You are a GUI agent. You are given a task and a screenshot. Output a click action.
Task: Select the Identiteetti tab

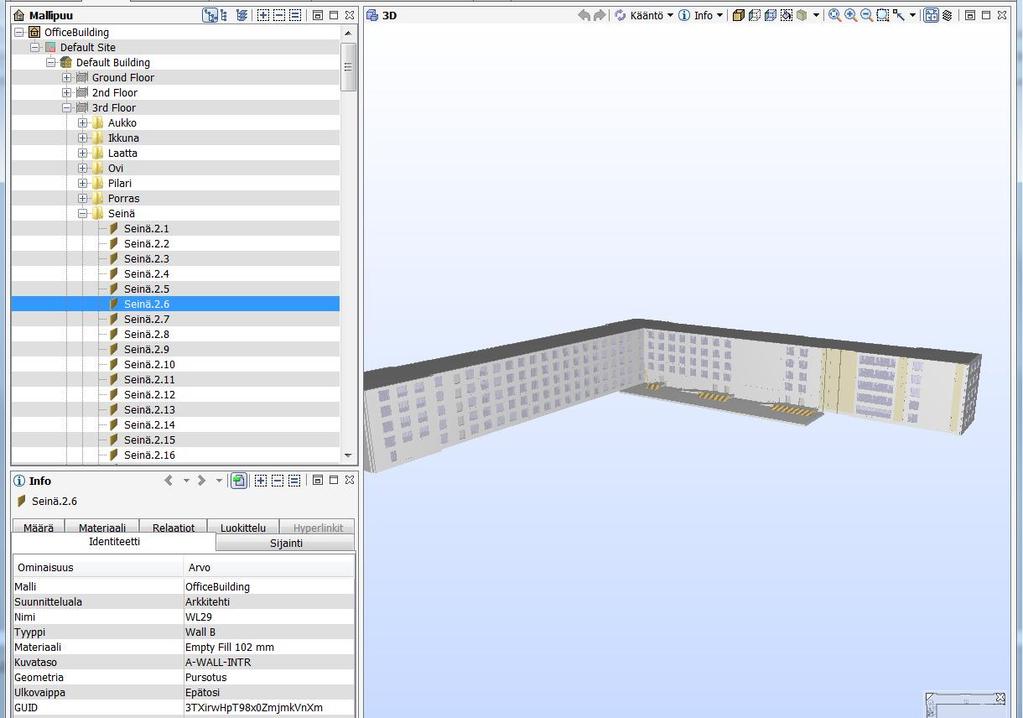[114, 542]
